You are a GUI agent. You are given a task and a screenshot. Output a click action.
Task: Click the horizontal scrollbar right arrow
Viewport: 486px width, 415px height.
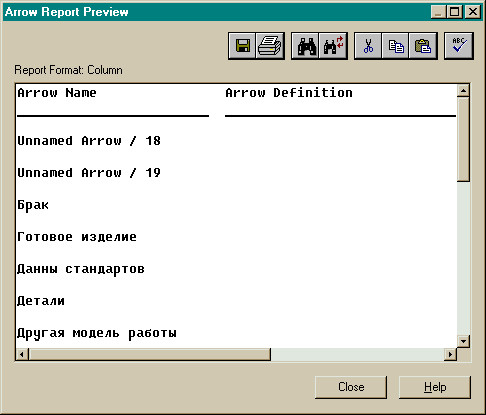point(450,354)
